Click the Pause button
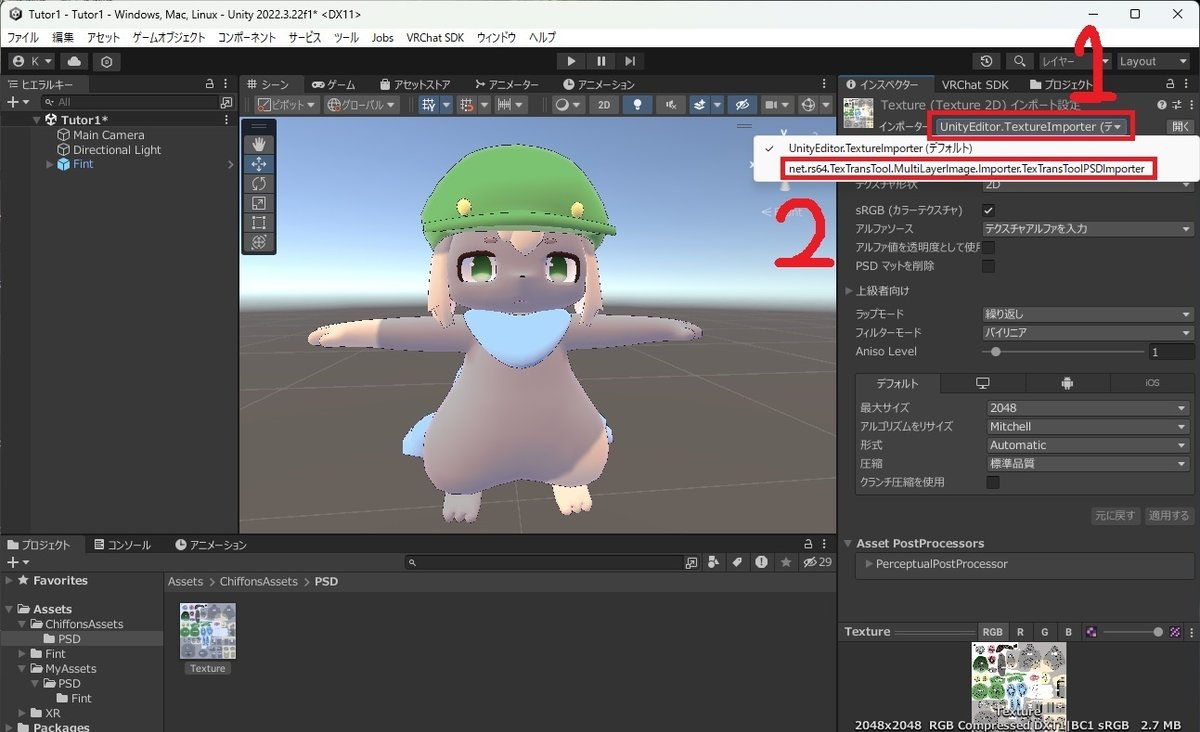Viewport: 1200px width, 732px height. tap(600, 61)
